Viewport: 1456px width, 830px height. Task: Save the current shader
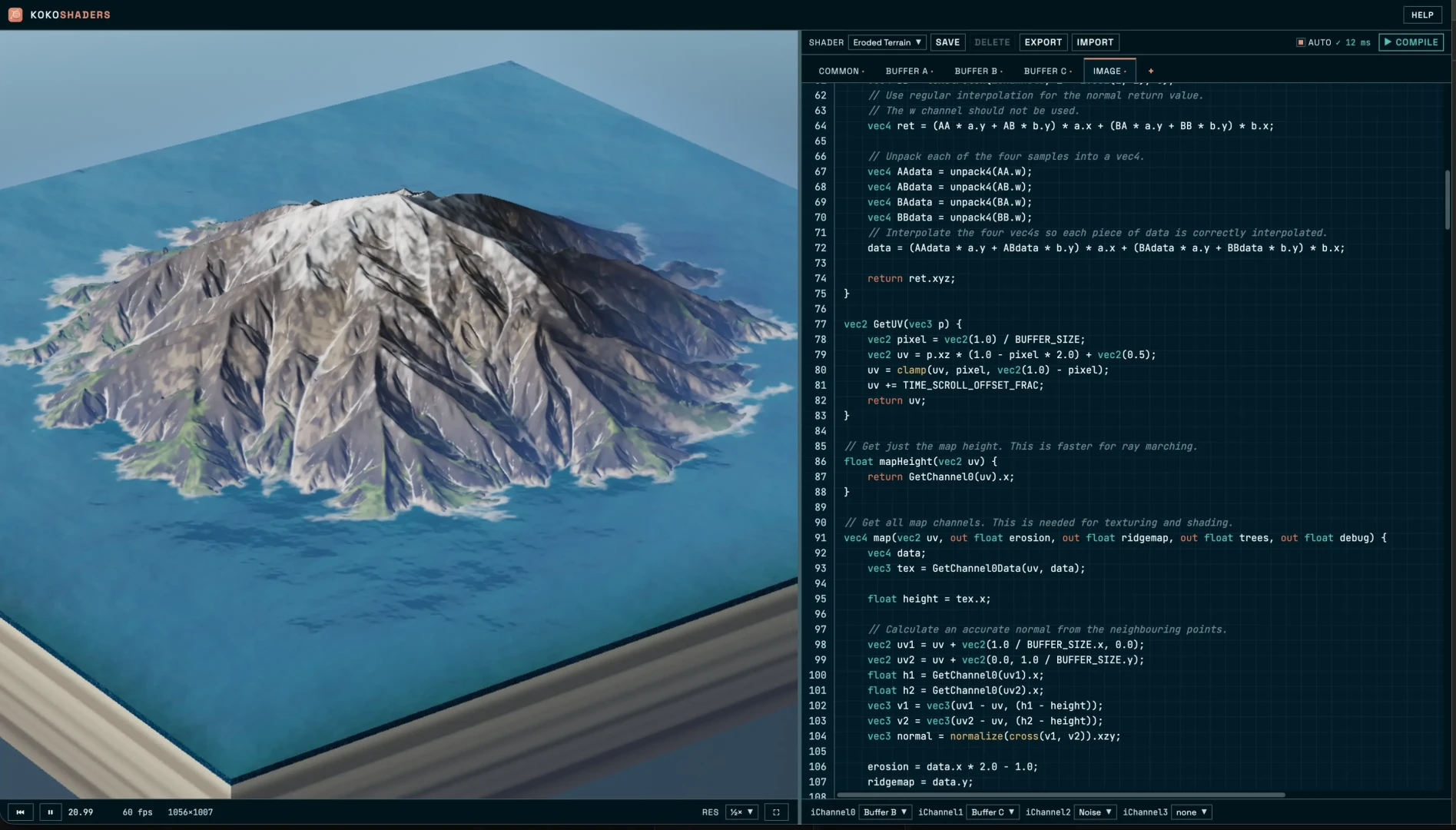pyautogui.click(x=947, y=42)
